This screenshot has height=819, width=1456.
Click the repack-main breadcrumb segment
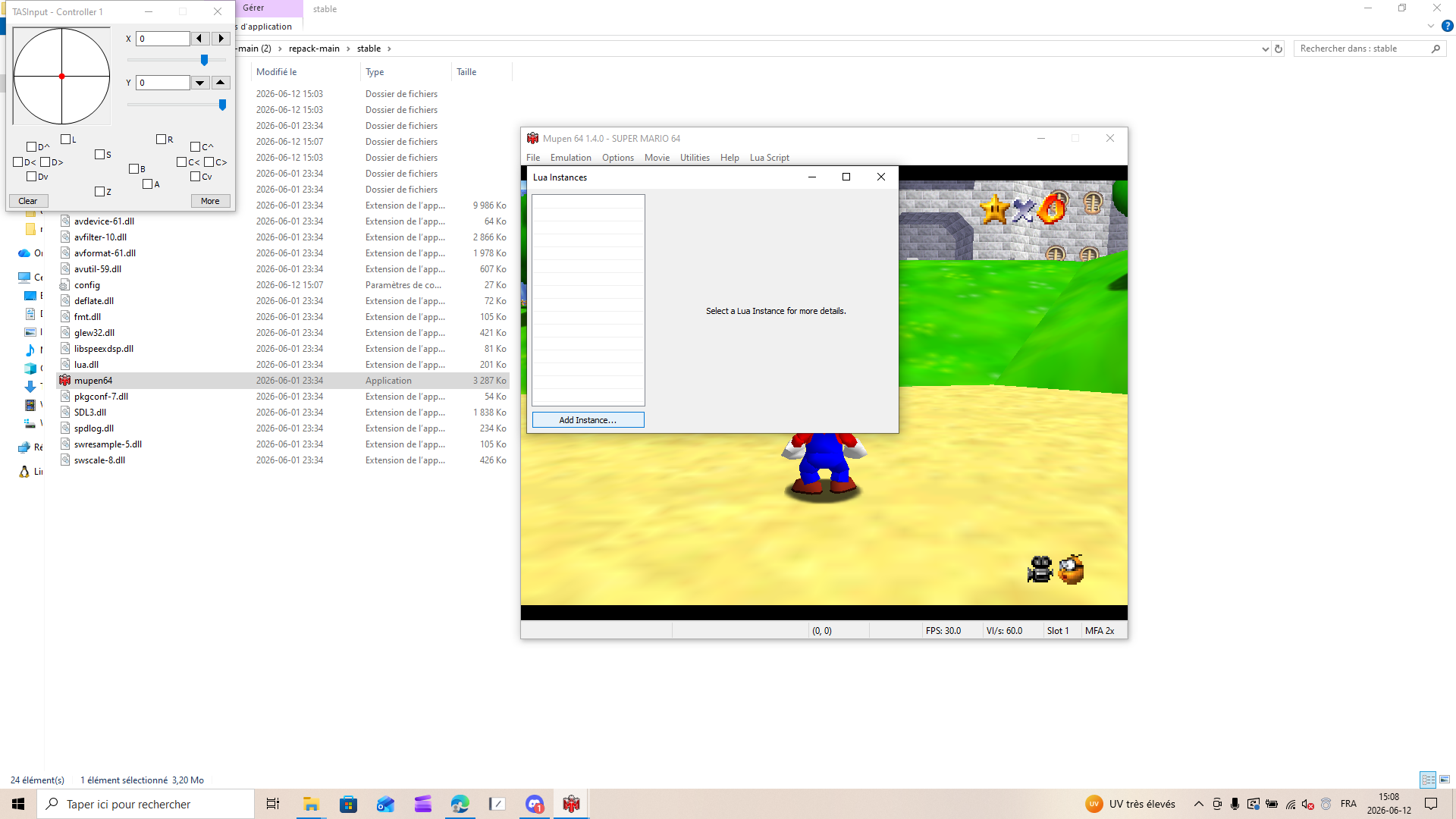pos(314,49)
